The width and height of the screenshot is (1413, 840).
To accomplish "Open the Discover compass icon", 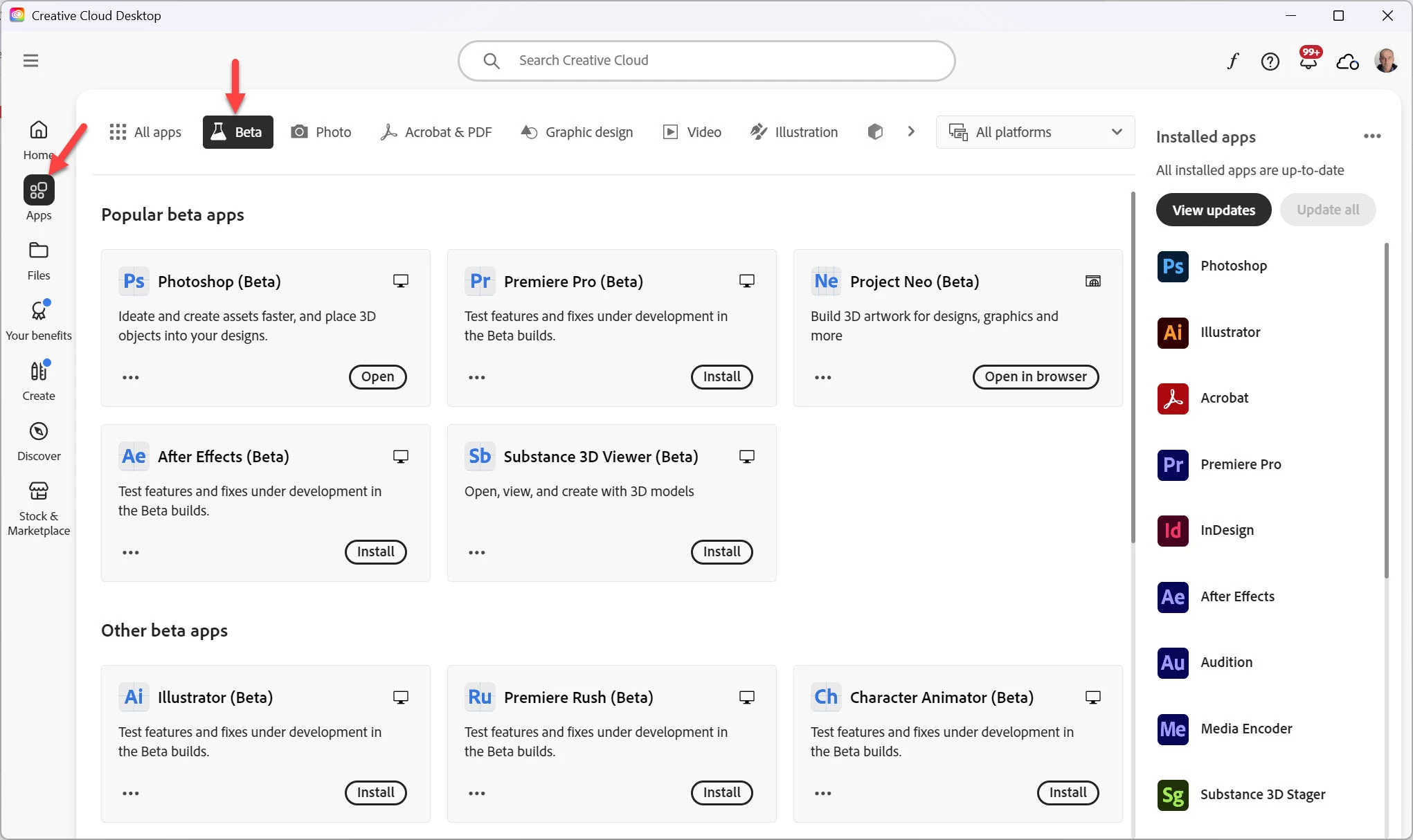I will 39,432.
